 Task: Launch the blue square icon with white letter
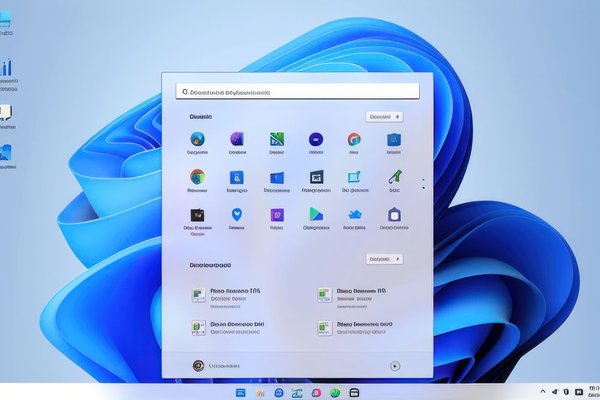(x=237, y=178)
